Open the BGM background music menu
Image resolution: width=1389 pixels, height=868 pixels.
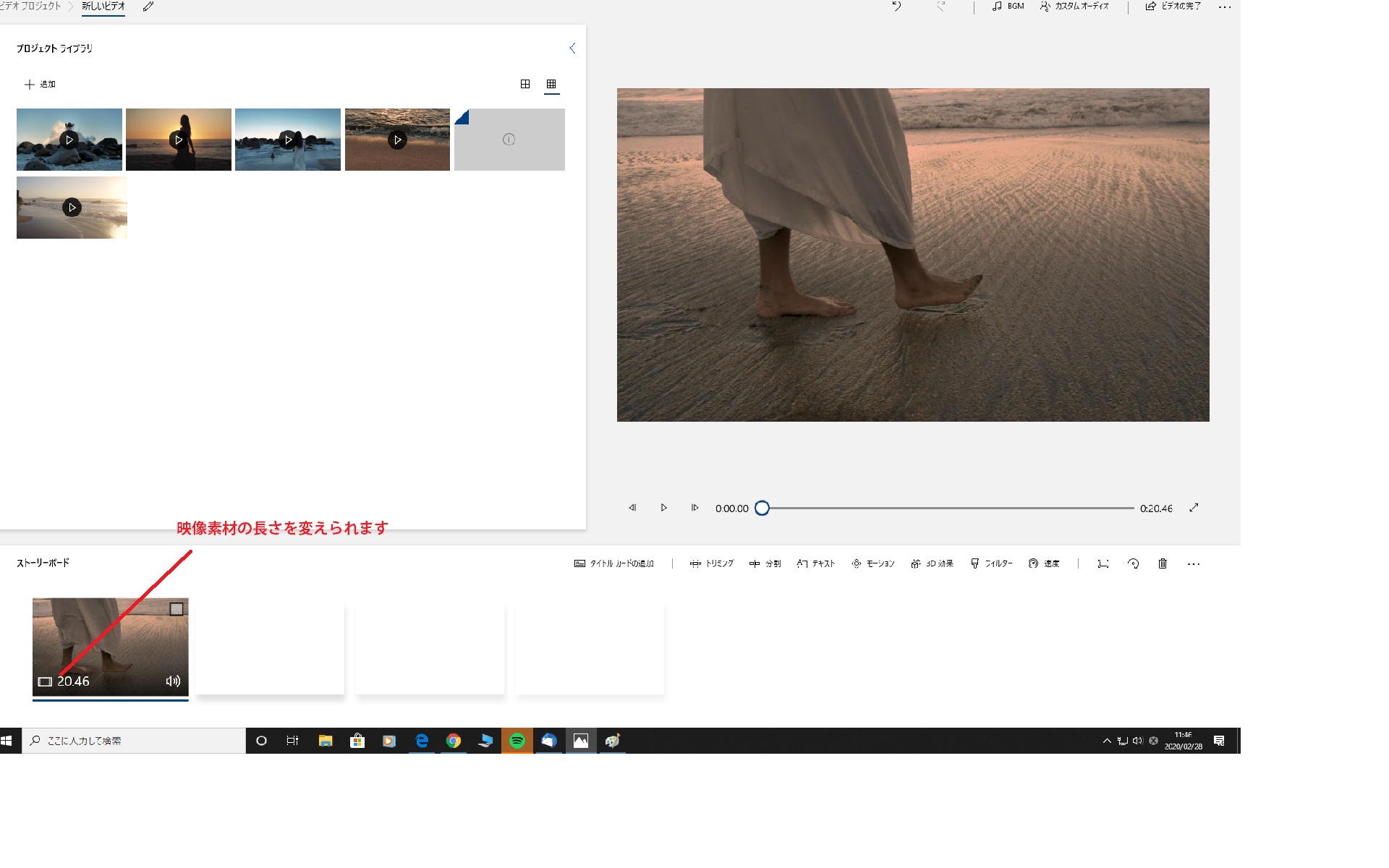[1008, 7]
